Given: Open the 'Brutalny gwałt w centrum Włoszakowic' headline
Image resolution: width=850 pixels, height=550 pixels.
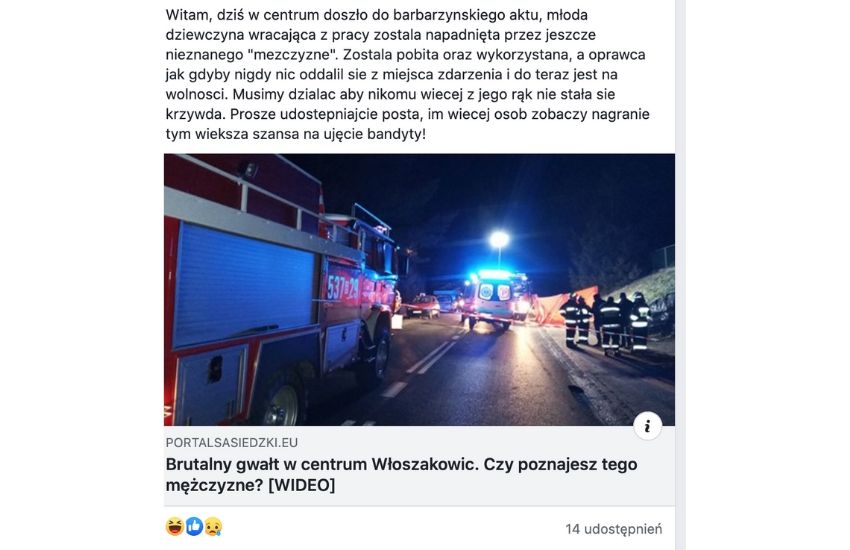Looking at the screenshot, I should pyautogui.click(x=401, y=474).
